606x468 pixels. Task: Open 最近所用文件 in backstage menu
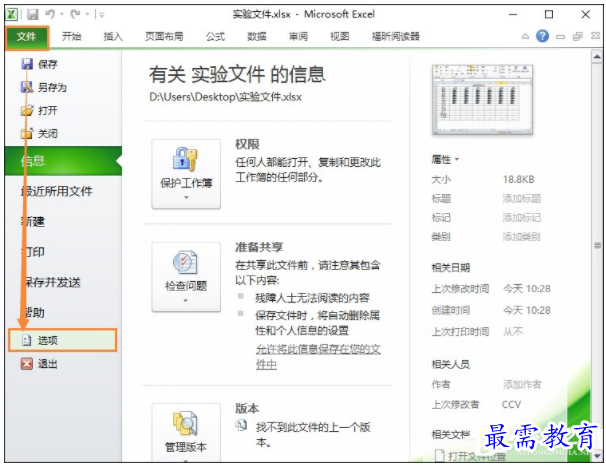(x=57, y=191)
